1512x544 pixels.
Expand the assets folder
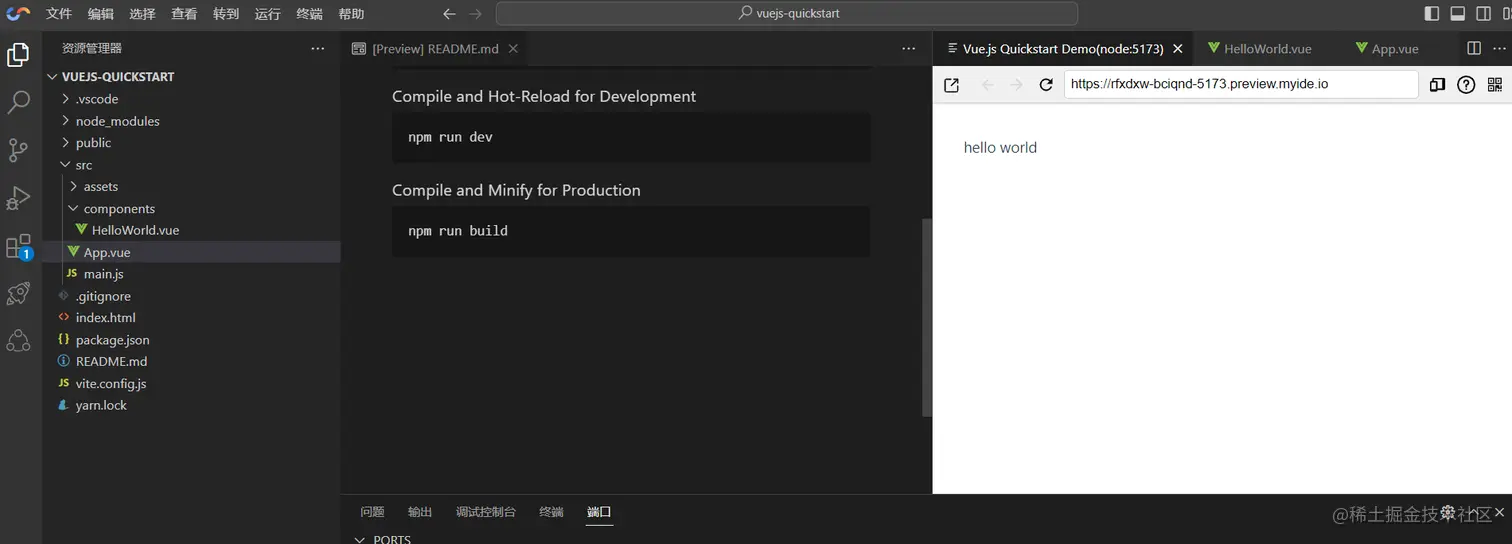point(191,187)
